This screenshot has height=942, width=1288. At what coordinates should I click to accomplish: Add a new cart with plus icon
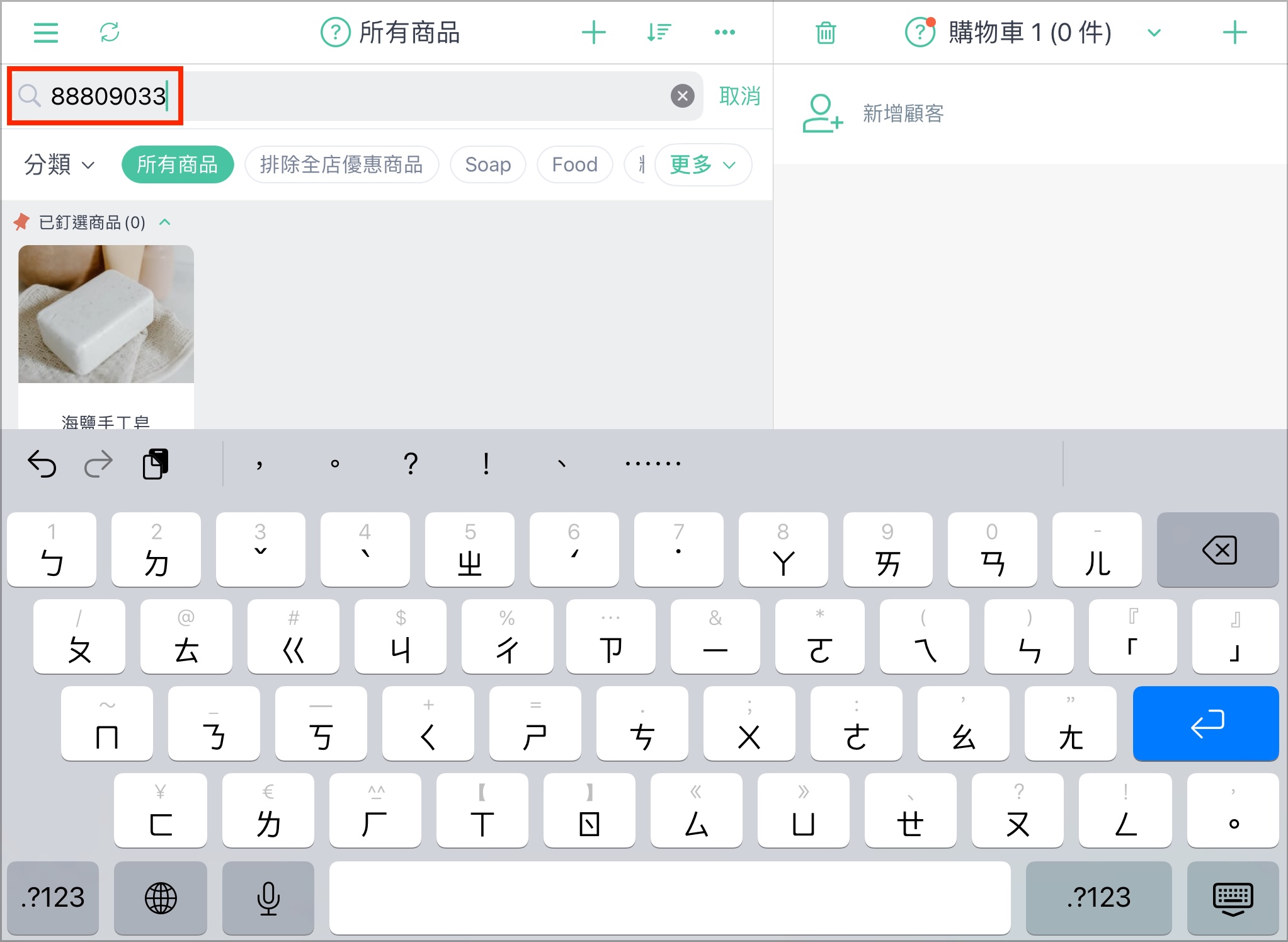[x=1234, y=32]
